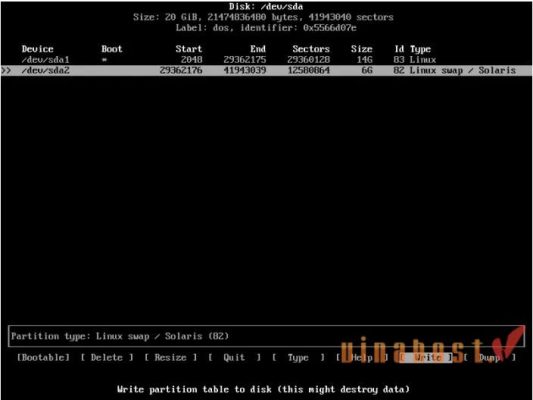Click the label and identifier line
This screenshot has height=400, width=533.
click(x=266, y=28)
